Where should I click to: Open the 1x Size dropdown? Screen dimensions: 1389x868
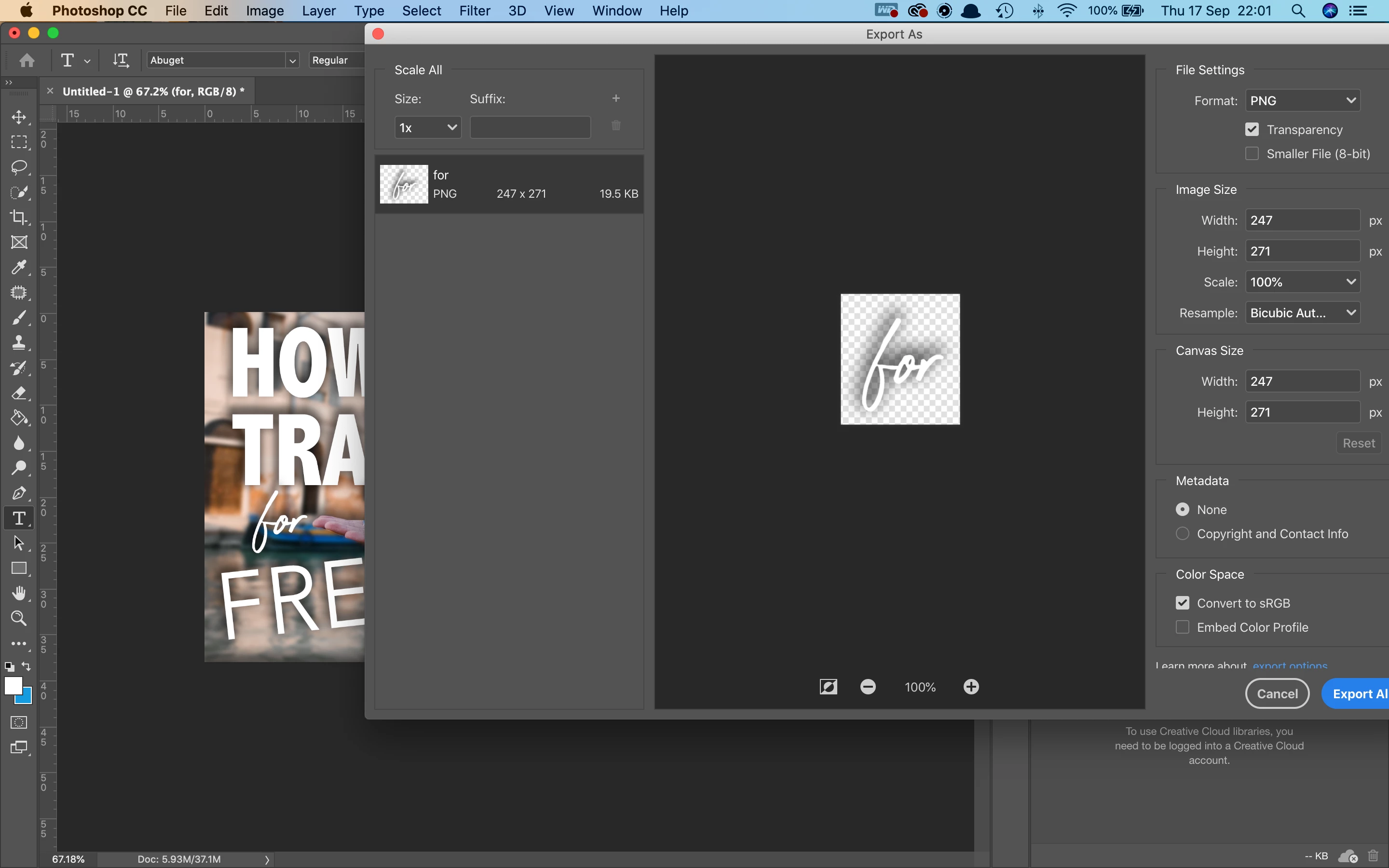click(428, 127)
